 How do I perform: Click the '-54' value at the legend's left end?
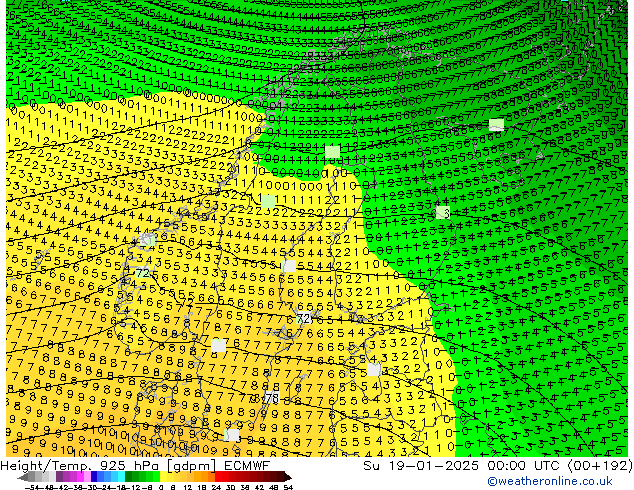(32, 488)
